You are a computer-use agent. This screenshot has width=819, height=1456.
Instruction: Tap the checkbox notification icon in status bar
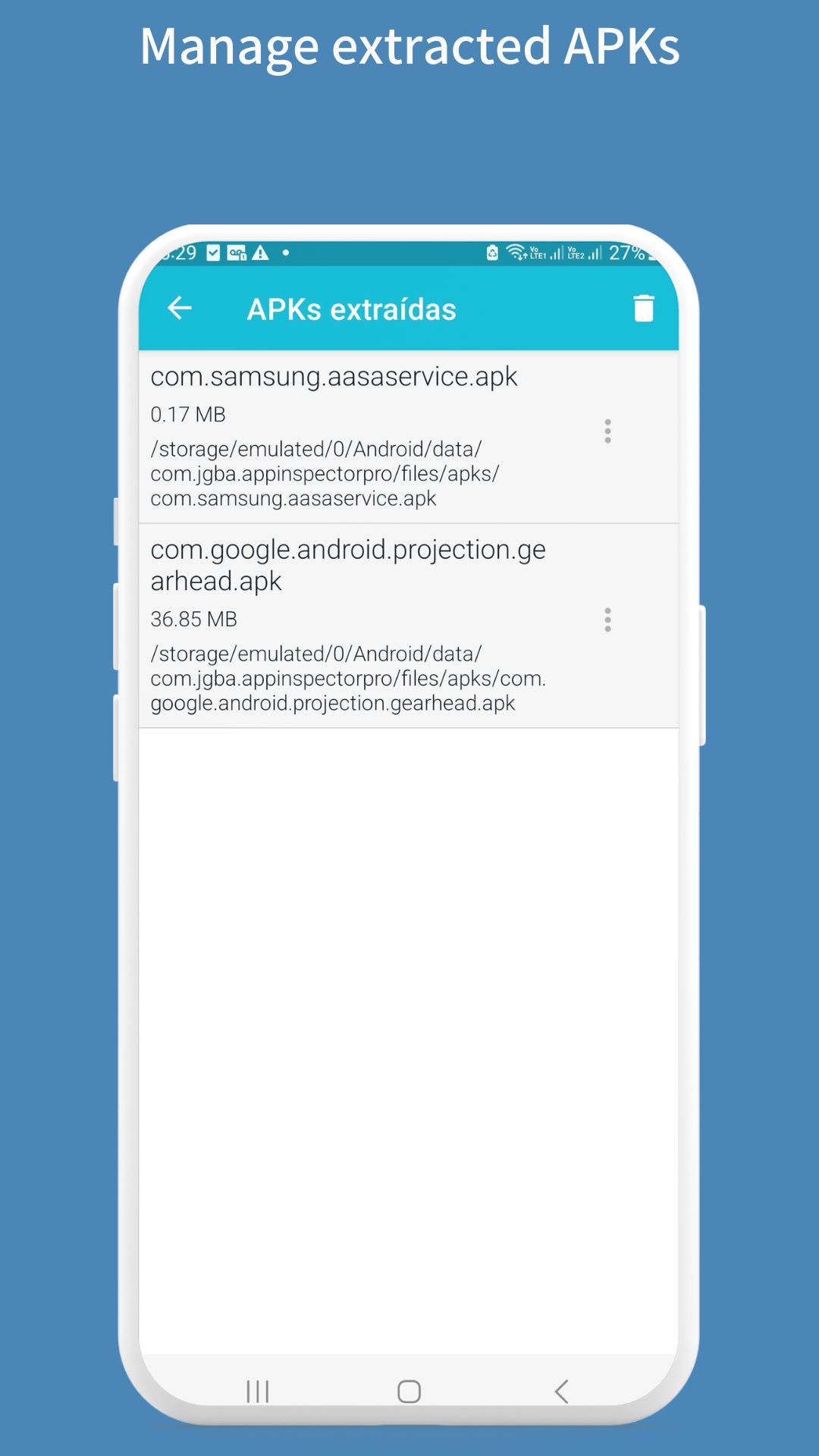pyautogui.click(x=214, y=253)
